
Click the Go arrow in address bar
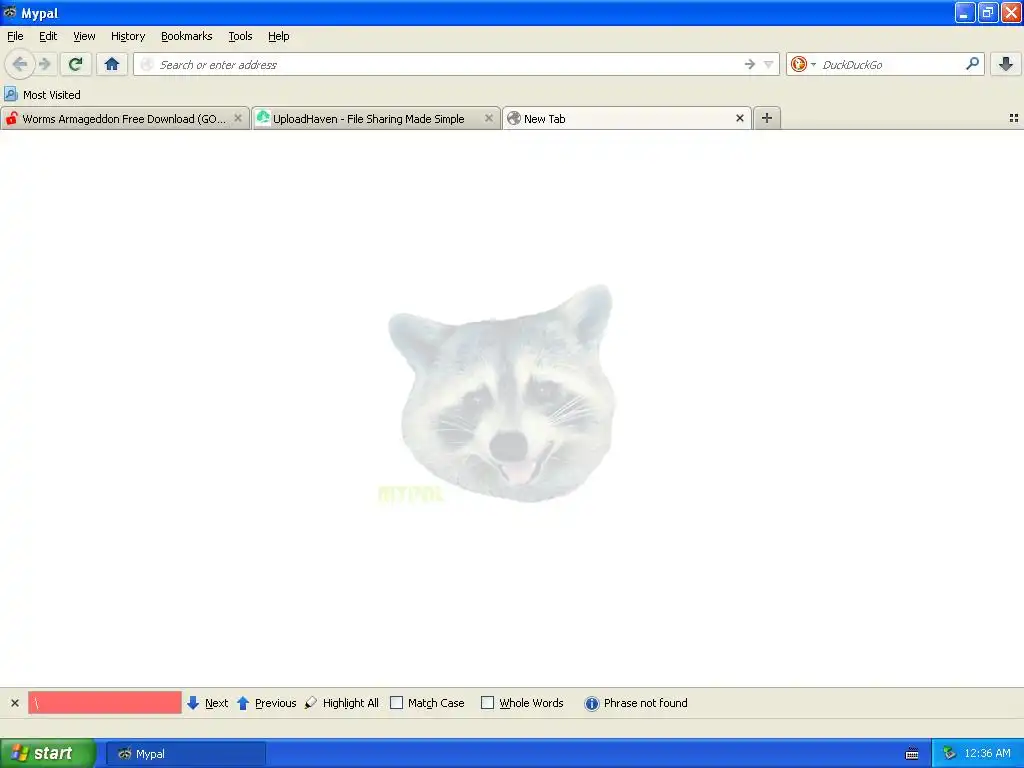750,64
